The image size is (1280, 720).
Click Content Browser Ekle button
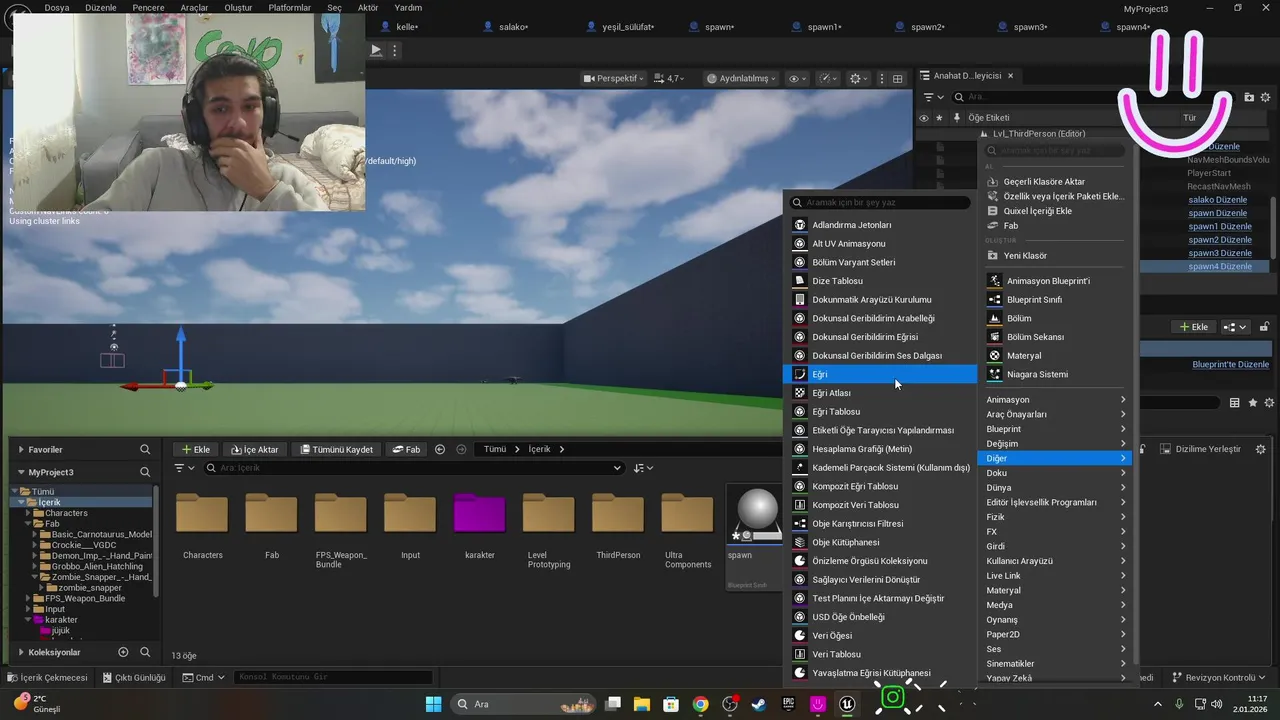coord(195,449)
